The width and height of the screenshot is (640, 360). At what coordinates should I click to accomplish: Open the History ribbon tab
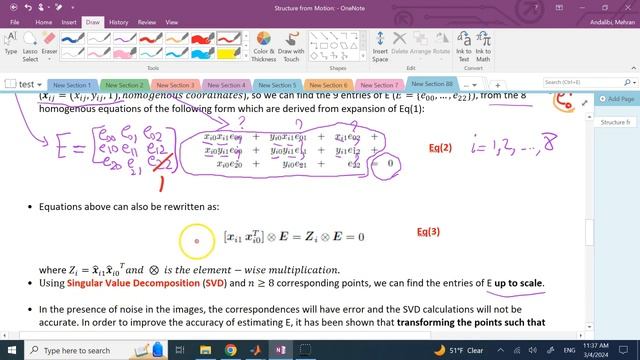[118, 22]
